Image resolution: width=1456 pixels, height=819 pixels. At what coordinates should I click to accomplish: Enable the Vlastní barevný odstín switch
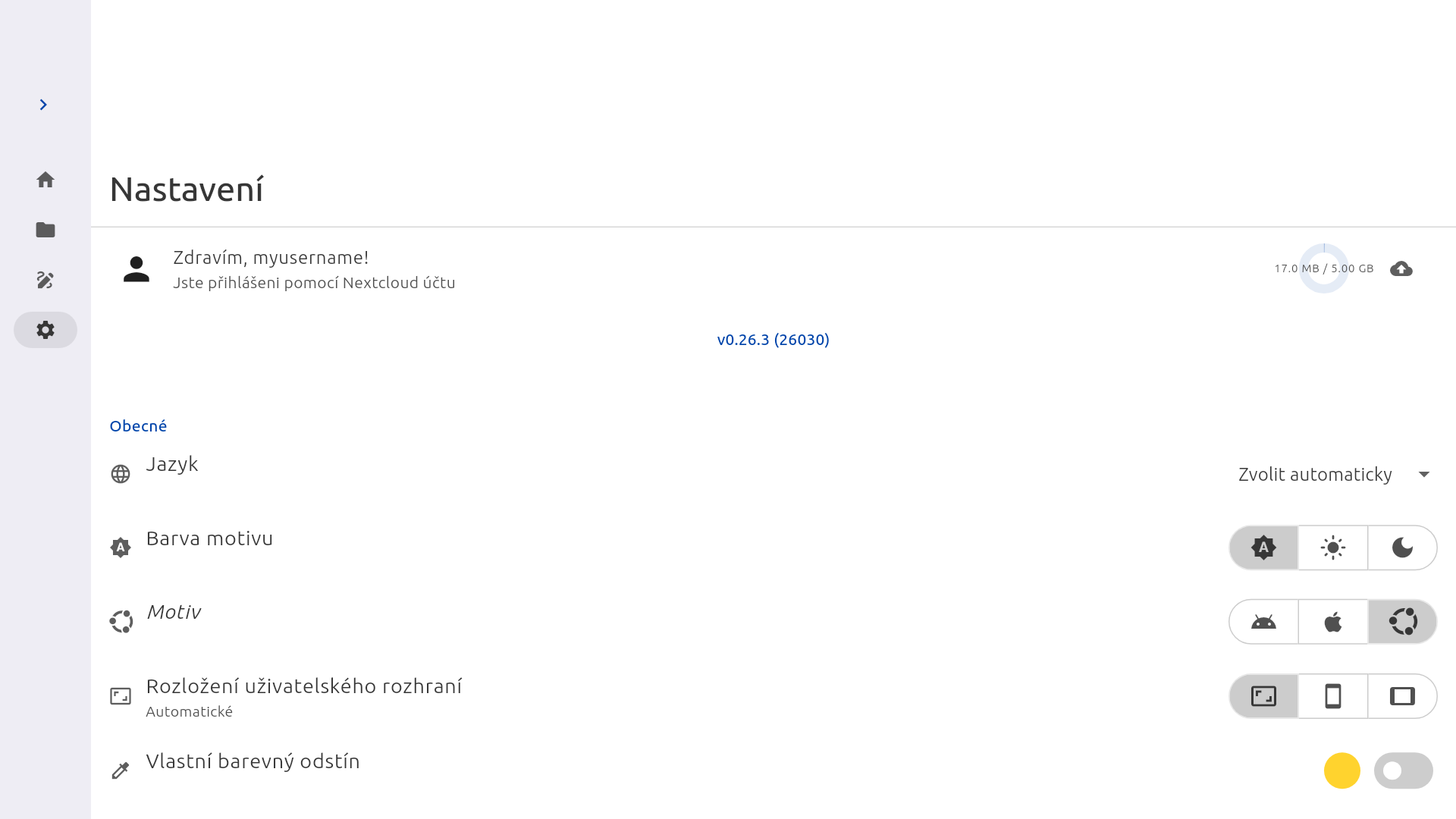point(1404,770)
